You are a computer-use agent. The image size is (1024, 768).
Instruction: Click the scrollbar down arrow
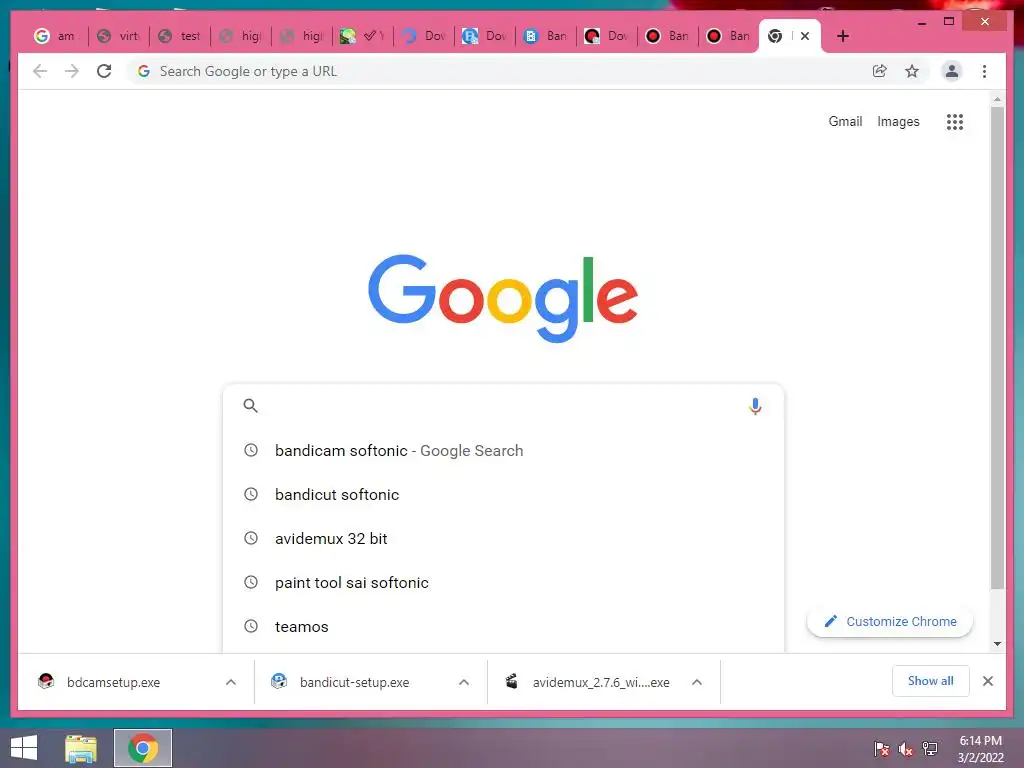[x=997, y=644]
